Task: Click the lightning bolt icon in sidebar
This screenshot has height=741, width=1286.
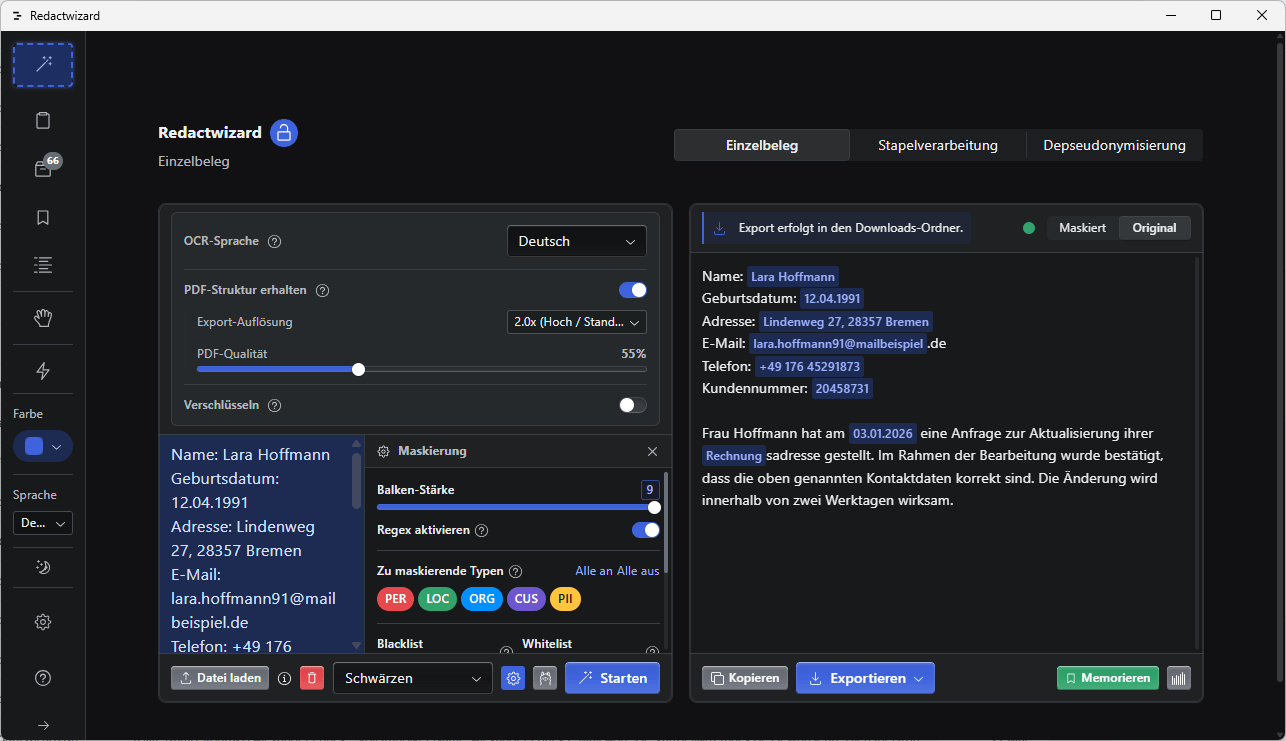Action: pyautogui.click(x=43, y=371)
